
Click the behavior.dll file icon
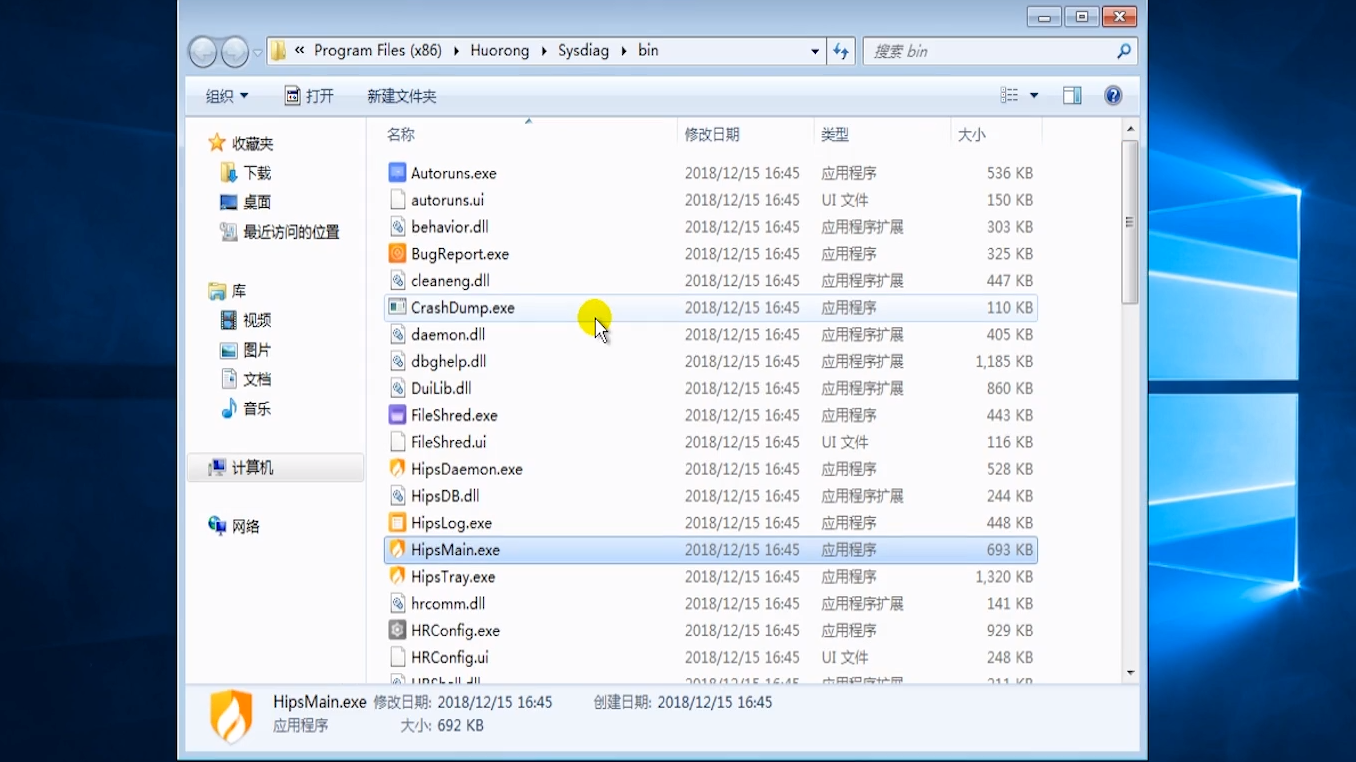pyautogui.click(x=397, y=227)
